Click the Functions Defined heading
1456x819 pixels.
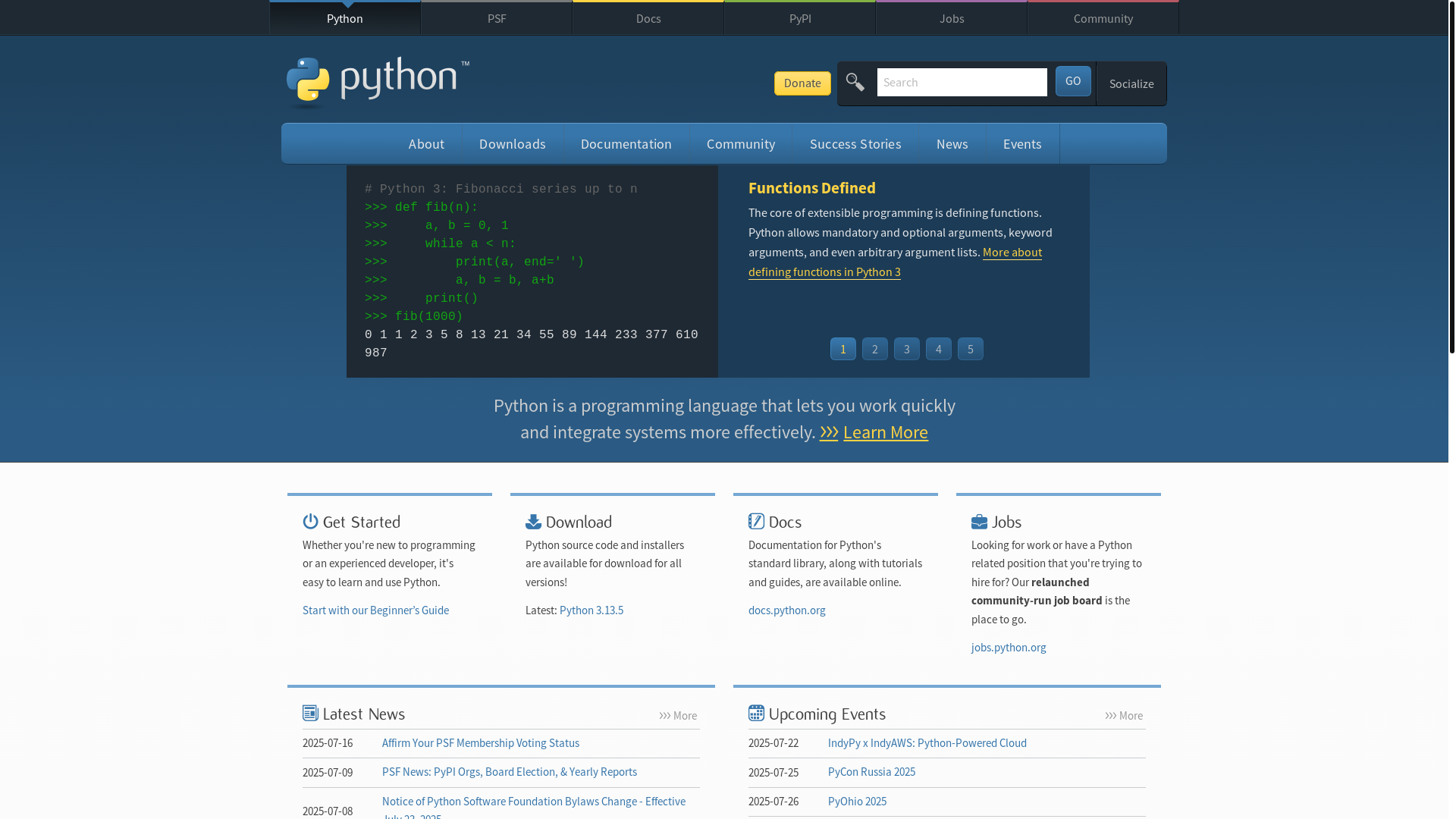point(812,188)
